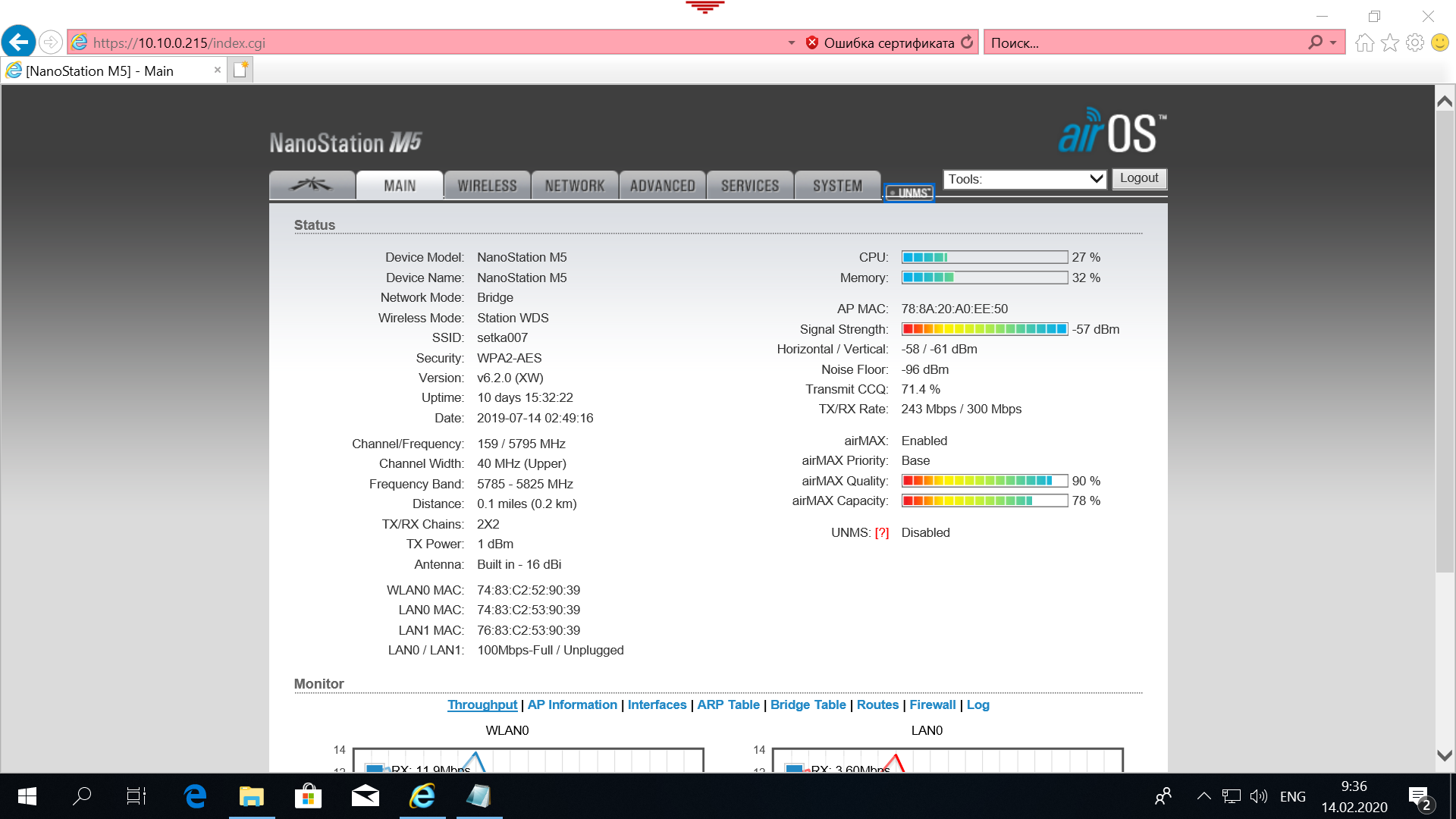Screen dimensions: 1456x819
Task: Click the page scrollbar down arrow
Action: coord(1445,755)
